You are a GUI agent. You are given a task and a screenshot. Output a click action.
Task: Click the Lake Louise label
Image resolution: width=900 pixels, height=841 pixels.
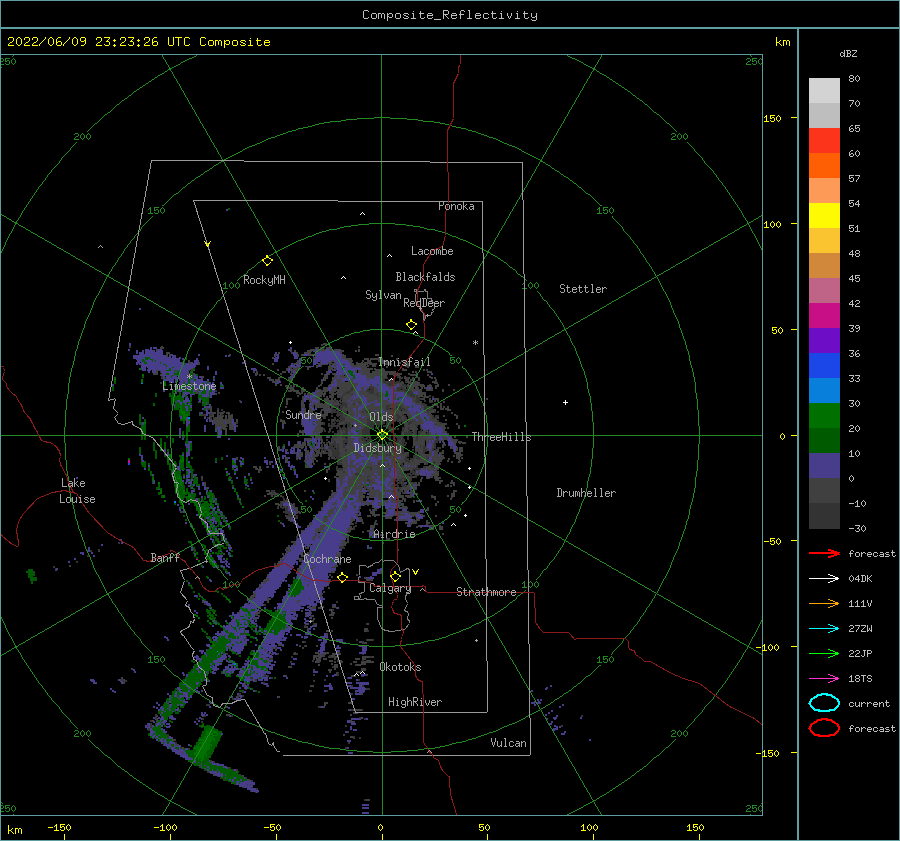coord(77,491)
